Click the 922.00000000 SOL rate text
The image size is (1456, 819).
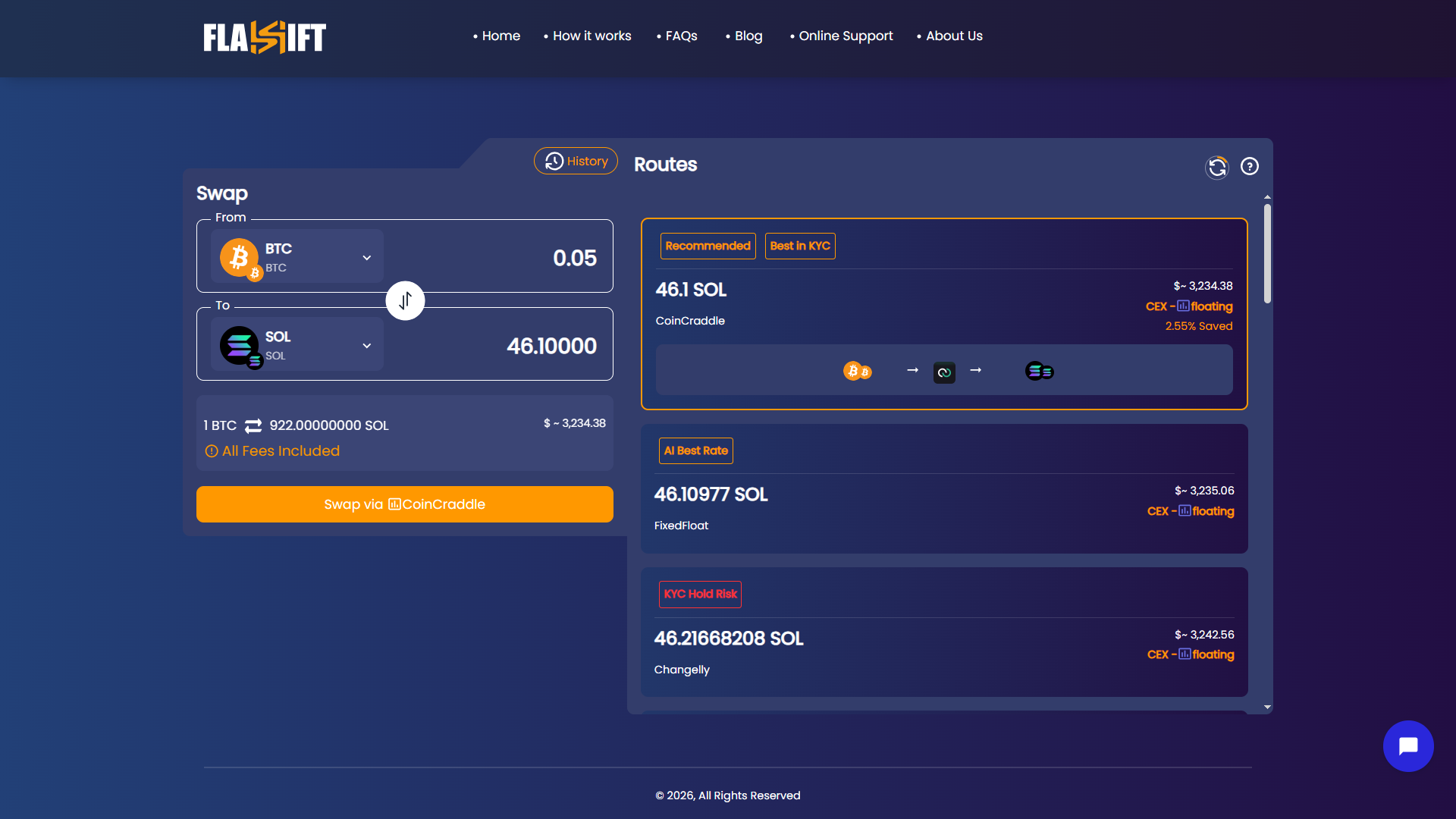click(x=329, y=425)
